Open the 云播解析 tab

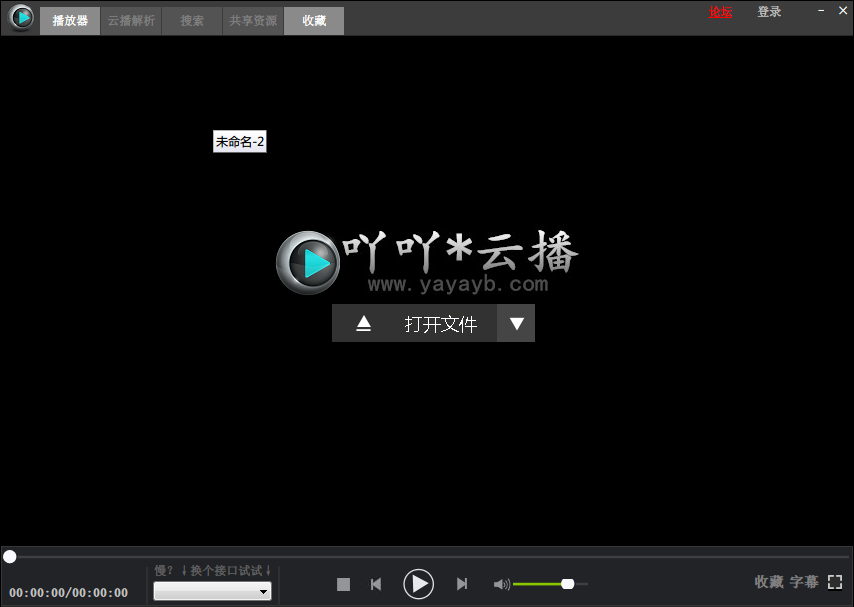[131, 21]
